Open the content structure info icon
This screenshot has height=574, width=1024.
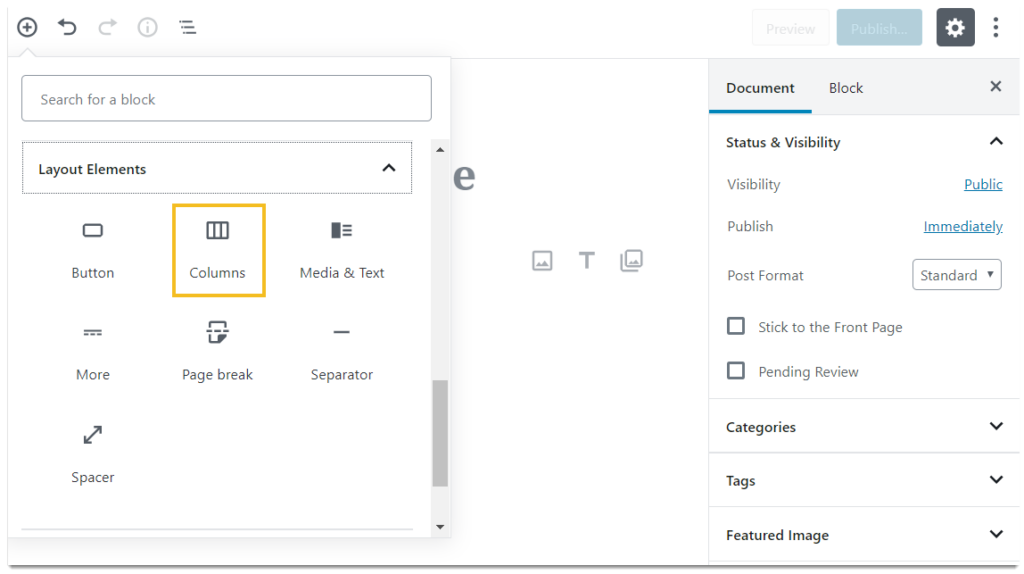(147, 28)
